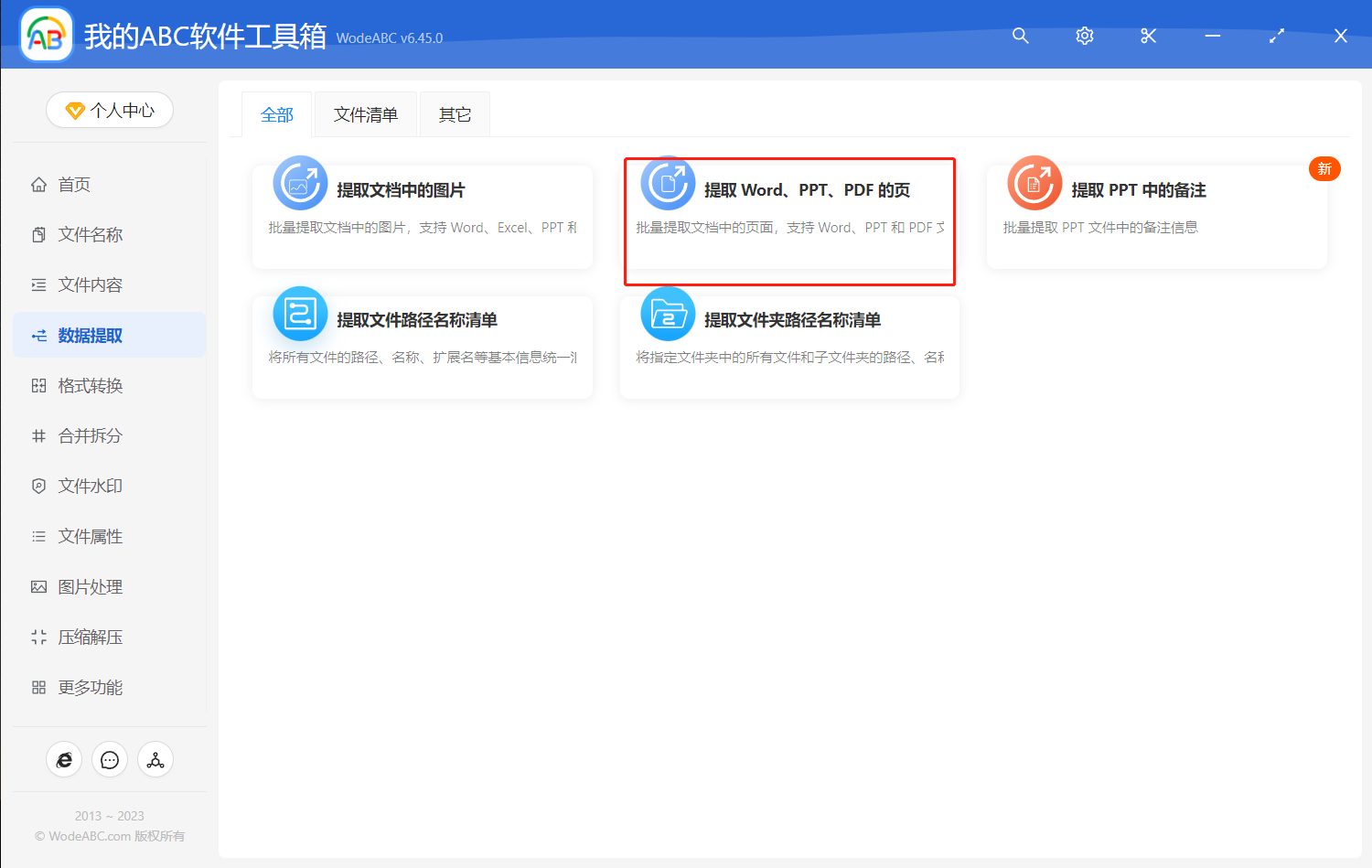Click the scissors icon in title bar
Viewport: 1372px width, 868px height.
(1148, 36)
